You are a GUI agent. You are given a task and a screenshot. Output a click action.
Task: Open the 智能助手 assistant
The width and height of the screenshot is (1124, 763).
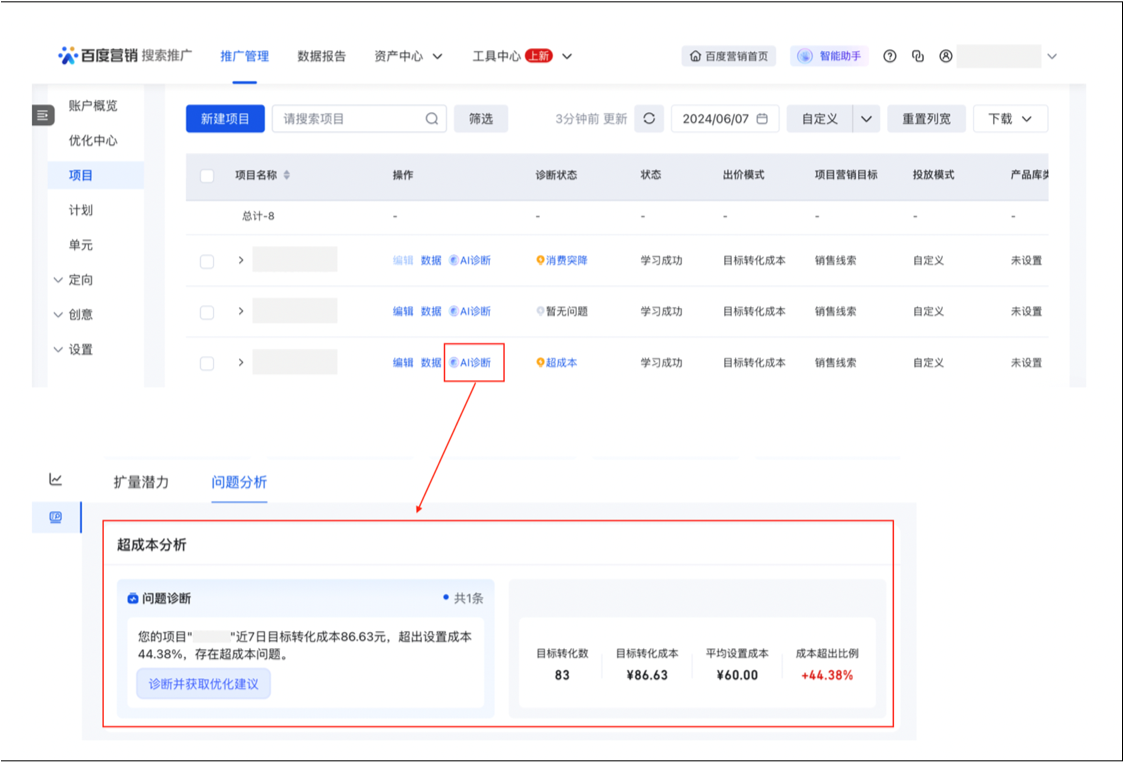829,56
